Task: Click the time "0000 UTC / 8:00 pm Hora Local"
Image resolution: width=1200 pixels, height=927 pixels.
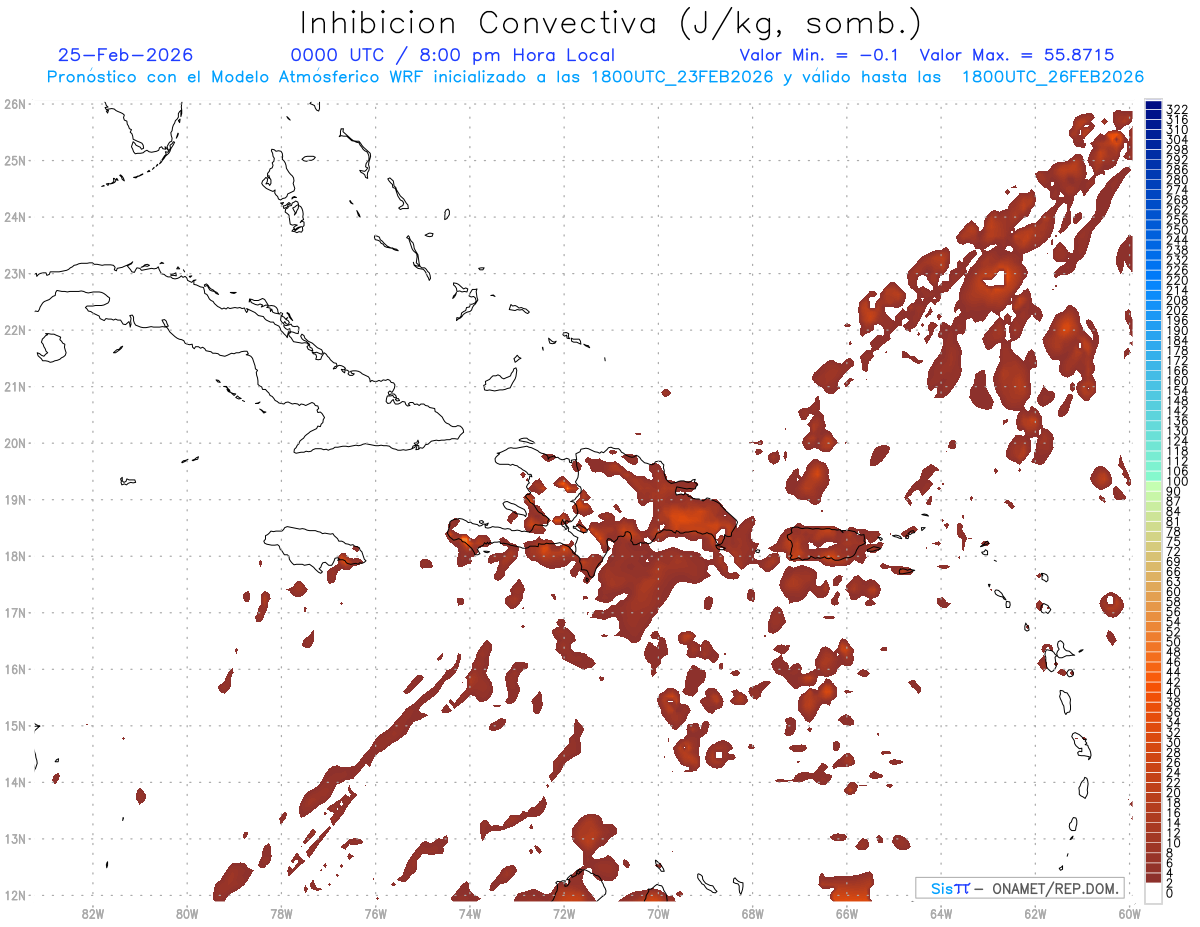Action: pyautogui.click(x=452, y=55)
